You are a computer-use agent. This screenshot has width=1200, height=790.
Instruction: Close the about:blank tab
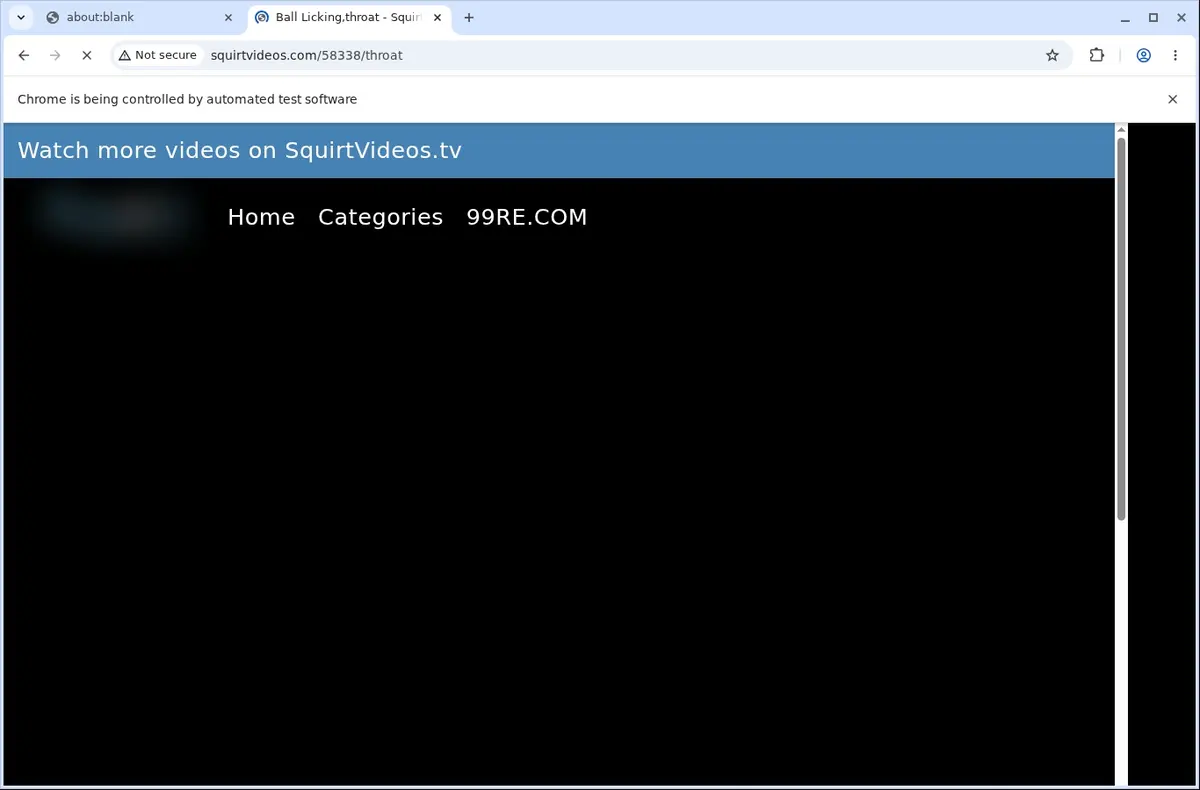228,17
